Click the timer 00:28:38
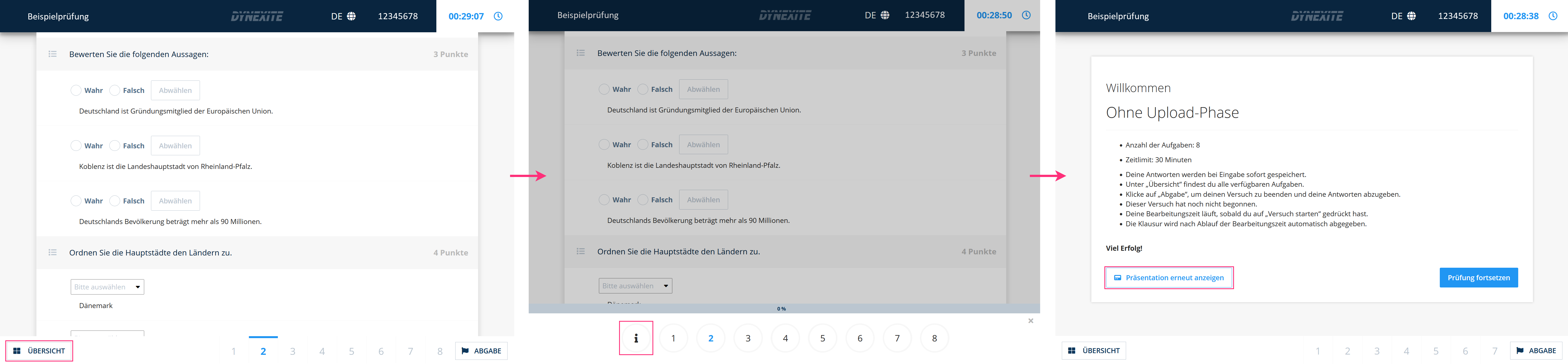Viewport: 1568px width, 364px height. 1520,16
